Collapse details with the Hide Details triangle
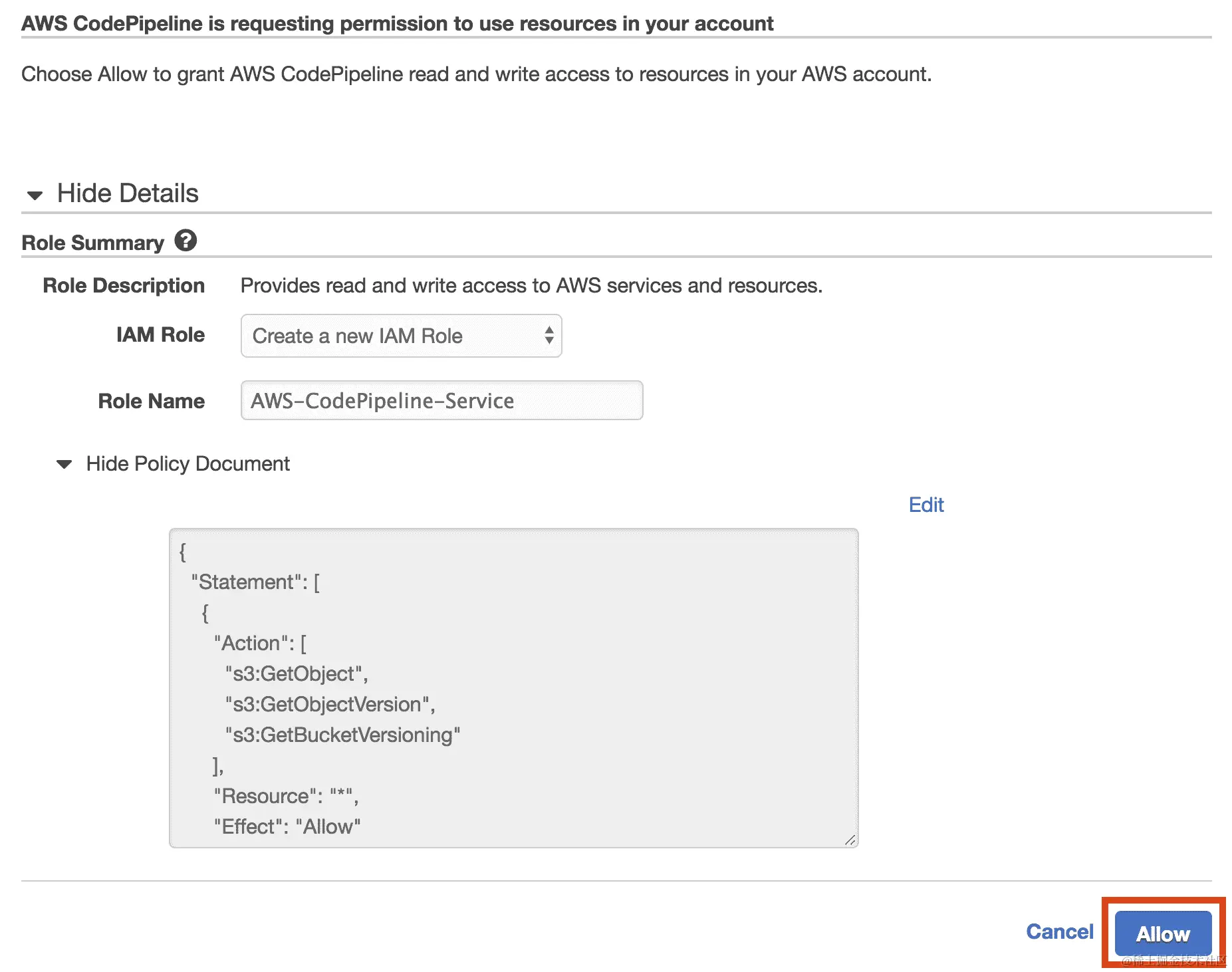The width and height of the screenshot is (1232, 972). pyautogui.click(x=35, y=195)
